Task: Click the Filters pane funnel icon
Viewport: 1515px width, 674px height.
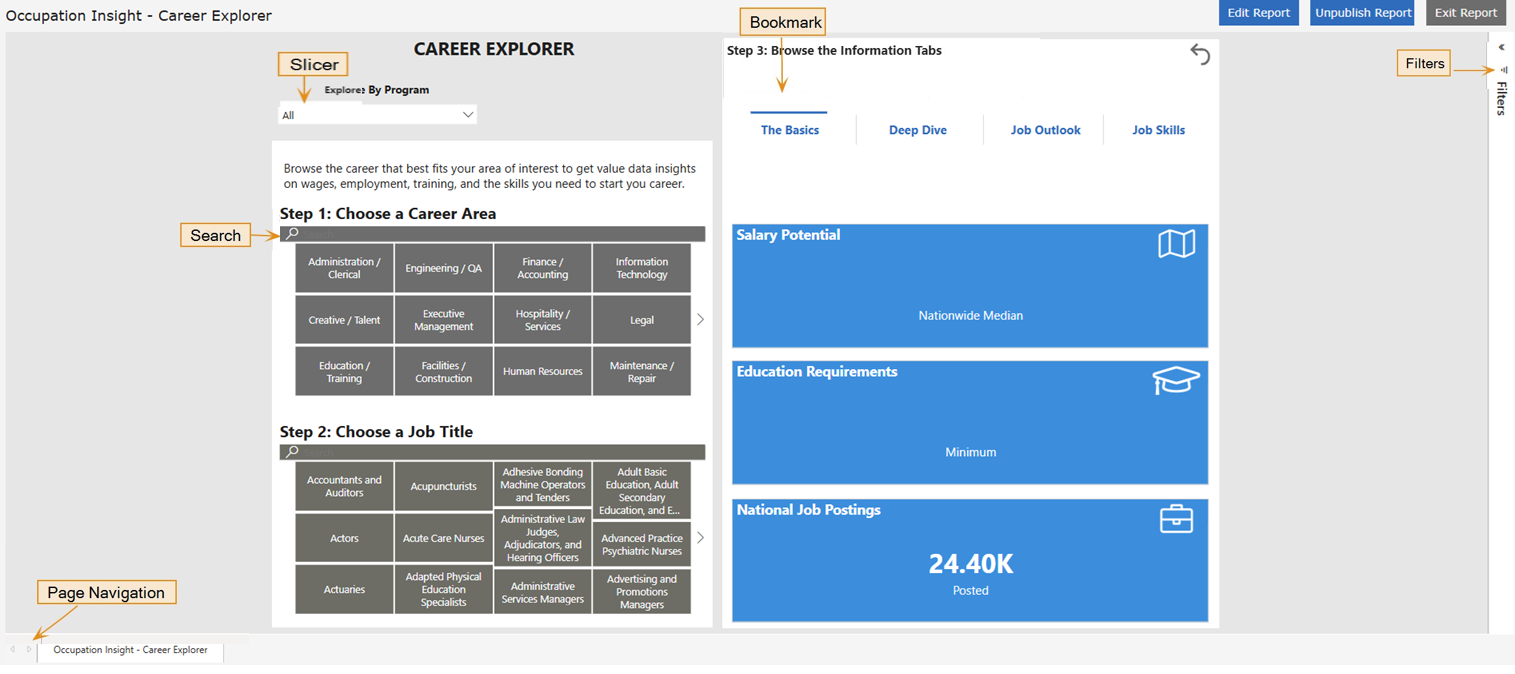Action: (x=1503, y=70)
